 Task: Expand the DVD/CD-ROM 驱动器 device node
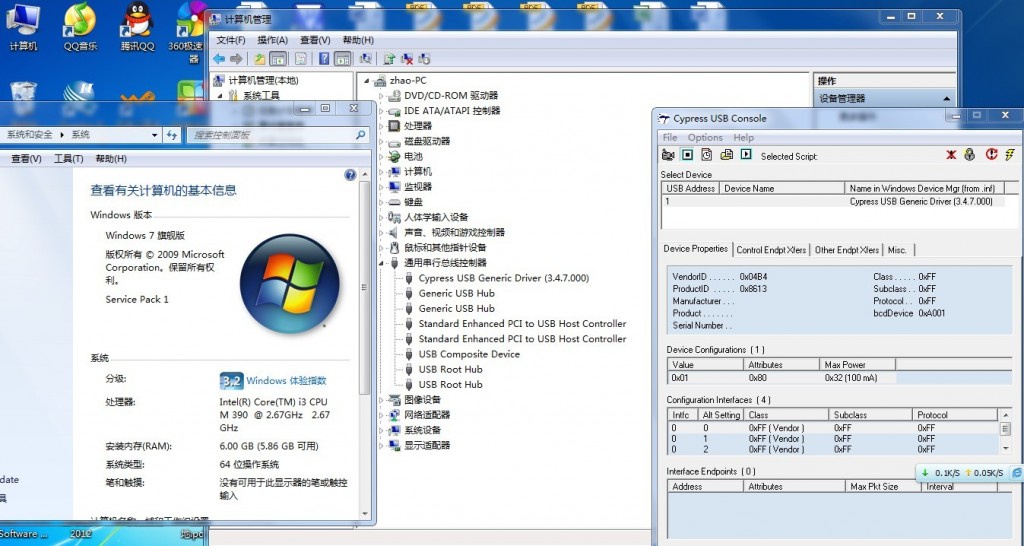pyautogui.click(x=383, y=96)
